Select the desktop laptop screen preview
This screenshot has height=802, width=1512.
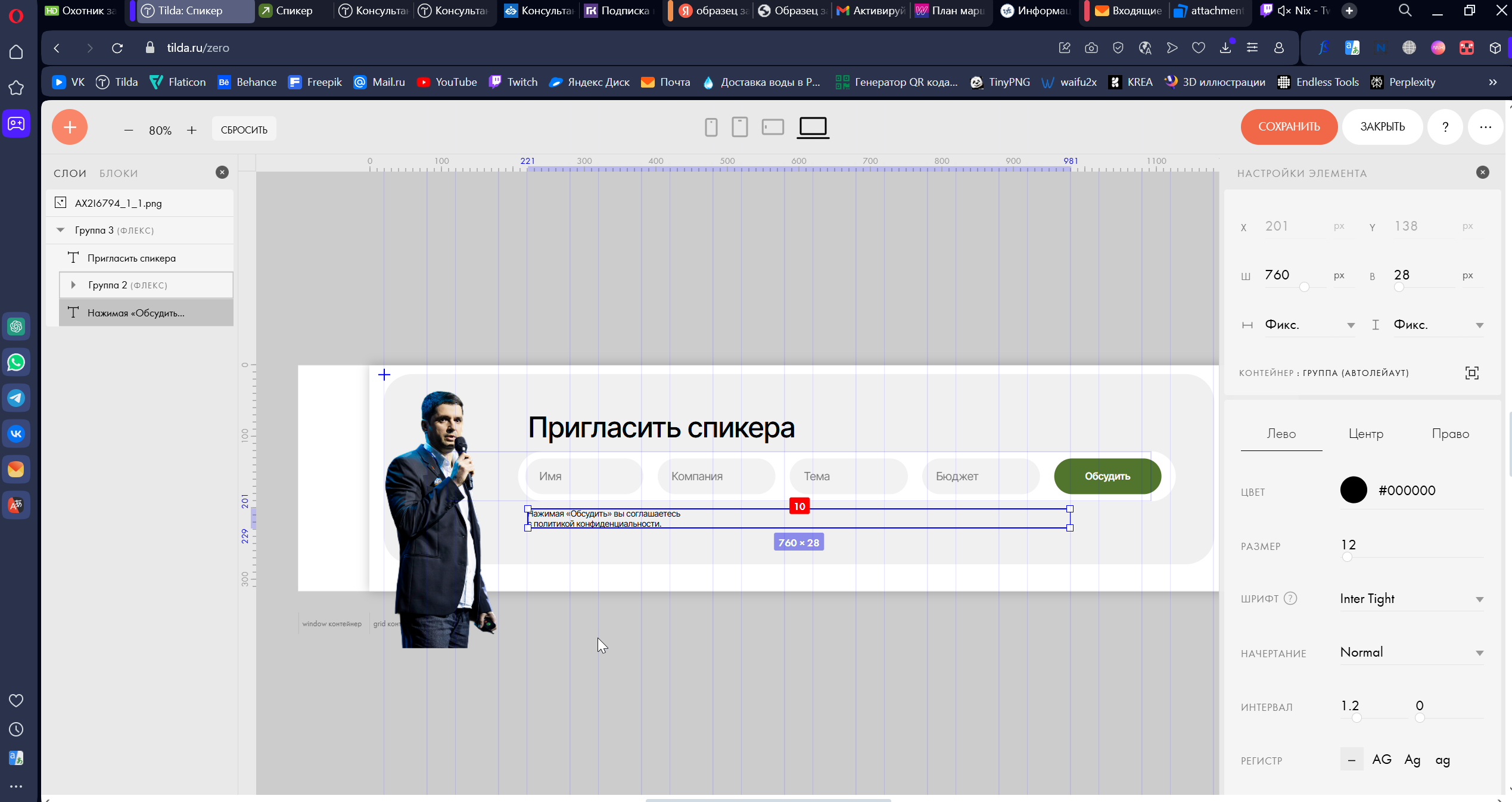[x=813, y=128]
